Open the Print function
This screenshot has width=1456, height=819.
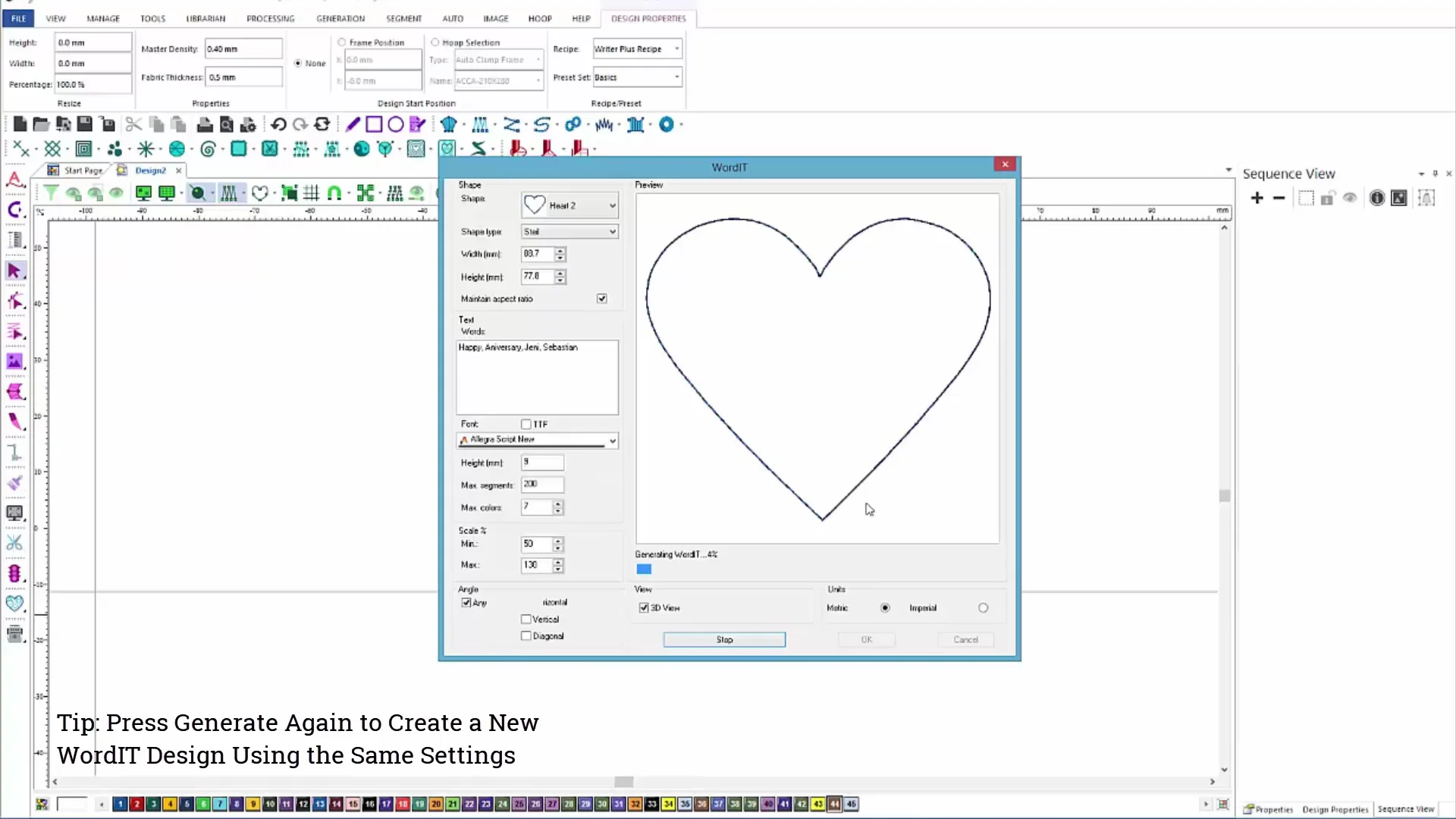point(205,124)
